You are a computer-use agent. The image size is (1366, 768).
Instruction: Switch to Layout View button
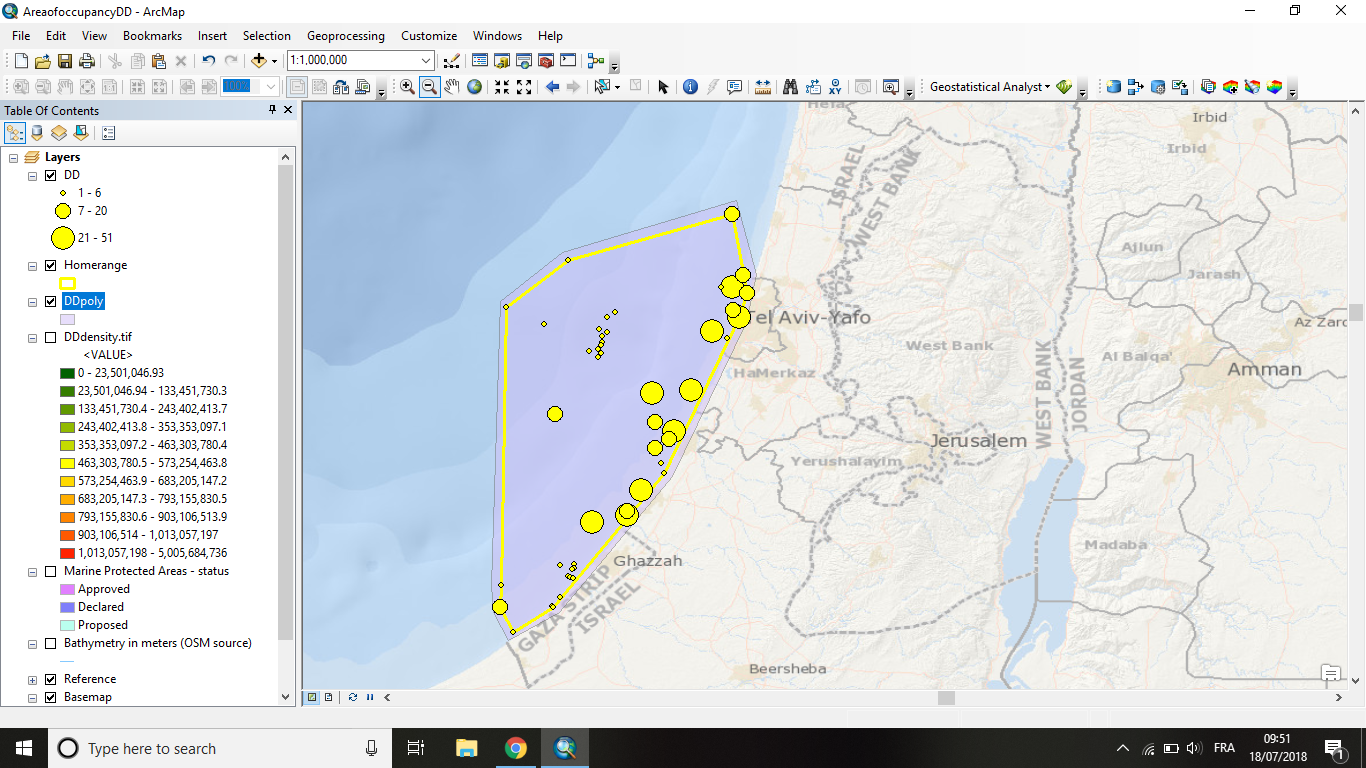point(329,697)
